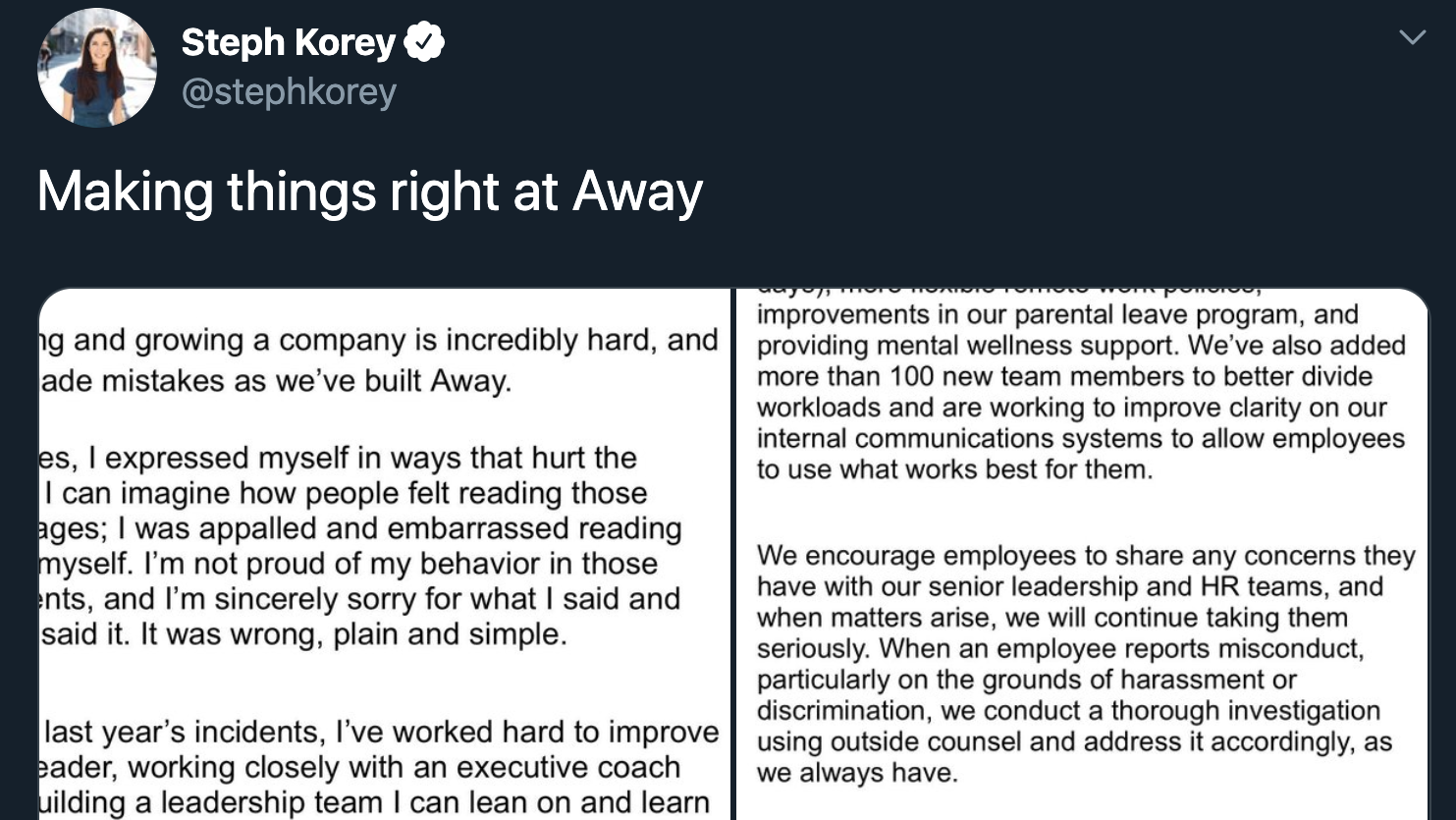Image resolution: width=1456 pixels, height=820 pixels.
Task: Click the blue verified badge icon
Action: [x=425, y=42]
